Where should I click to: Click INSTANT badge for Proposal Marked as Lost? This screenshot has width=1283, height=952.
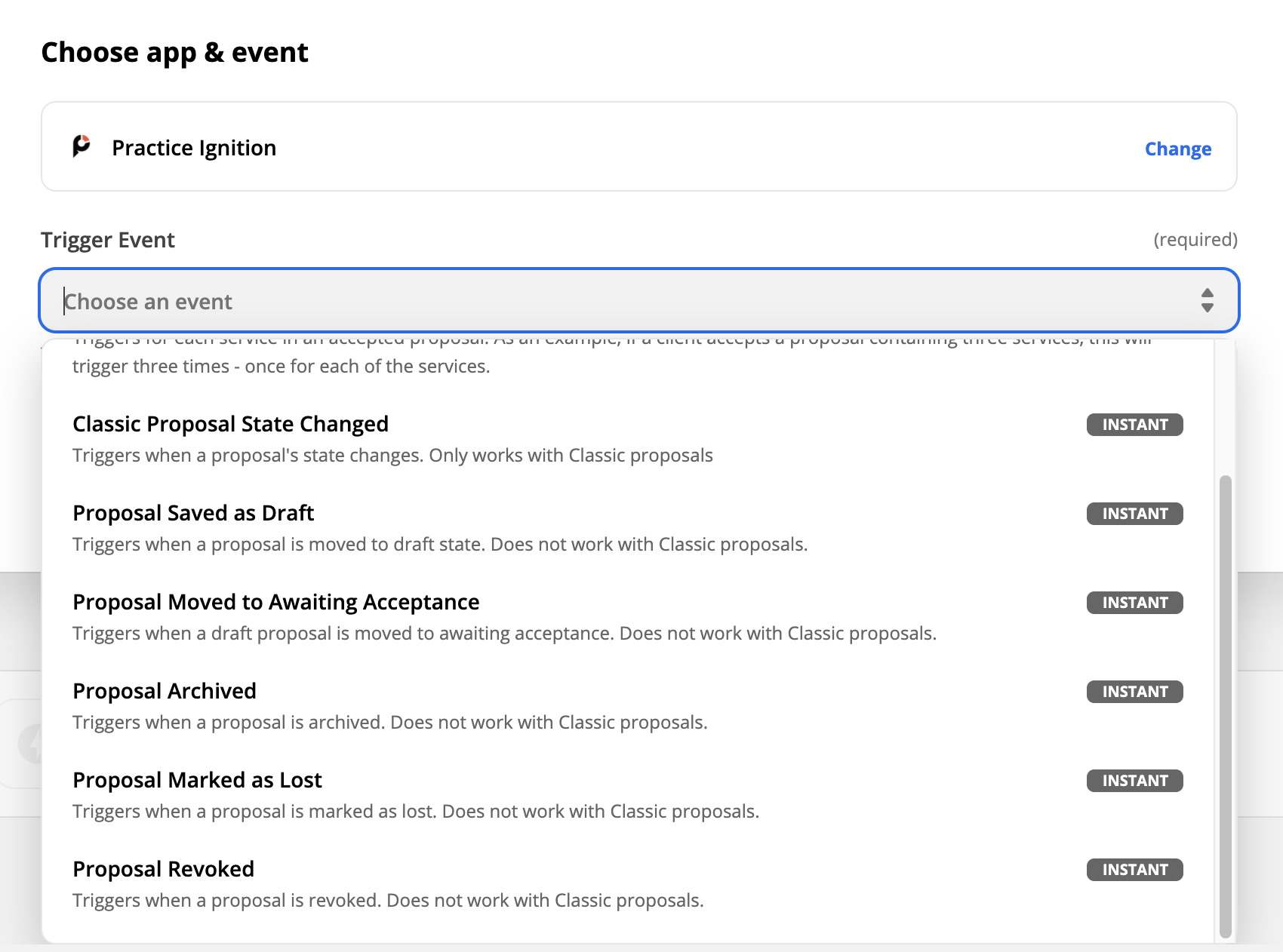[x=1134, y=781]
